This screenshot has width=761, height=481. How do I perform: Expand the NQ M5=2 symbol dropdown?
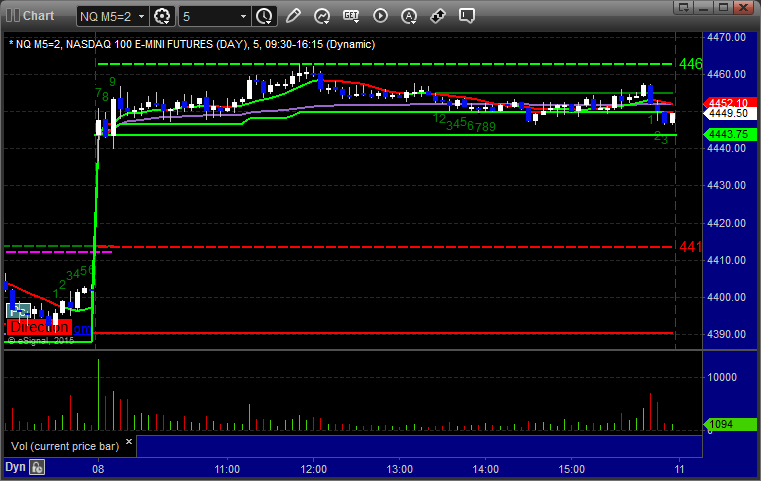(141, 17)
